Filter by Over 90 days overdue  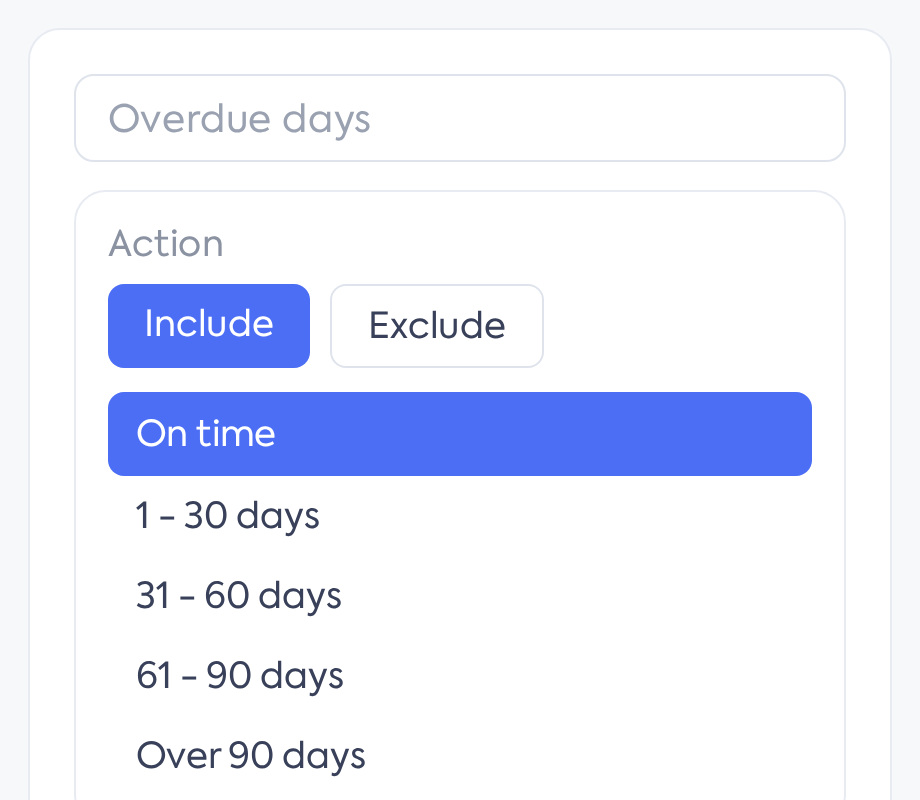459,755
